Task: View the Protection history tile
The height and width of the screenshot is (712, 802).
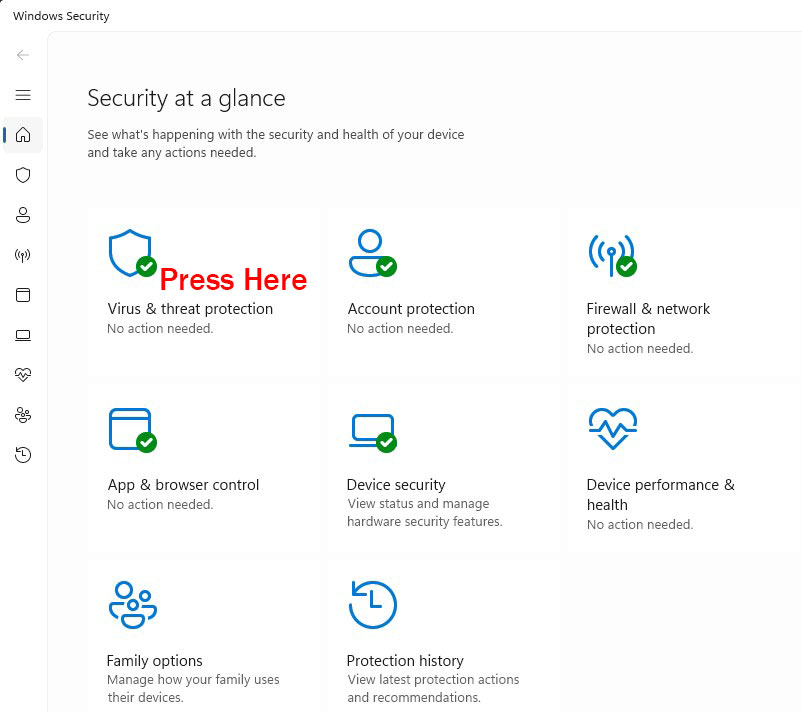Action: pos(443,636)
